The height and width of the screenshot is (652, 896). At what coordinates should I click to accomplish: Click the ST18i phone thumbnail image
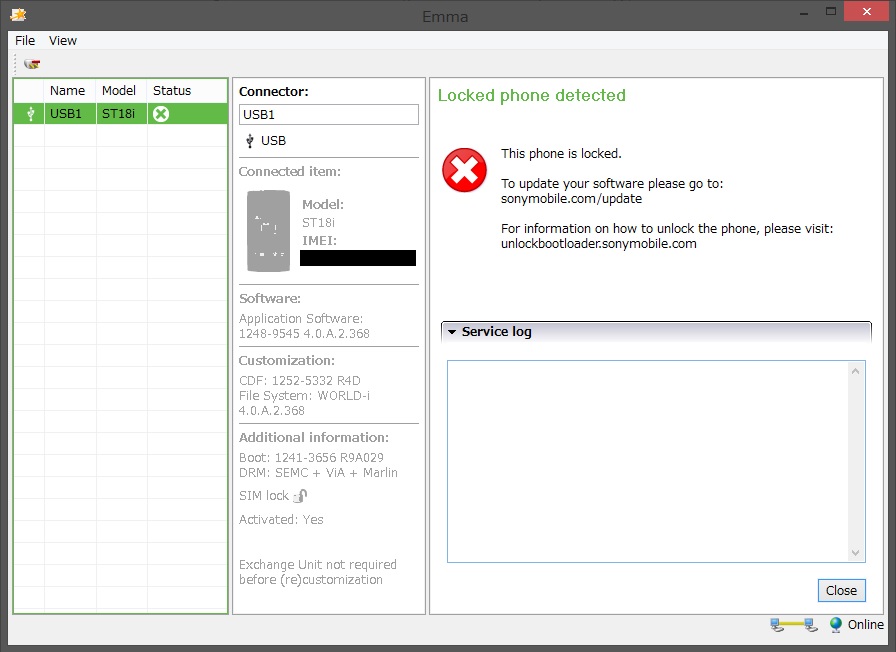(x=267, y=231)
